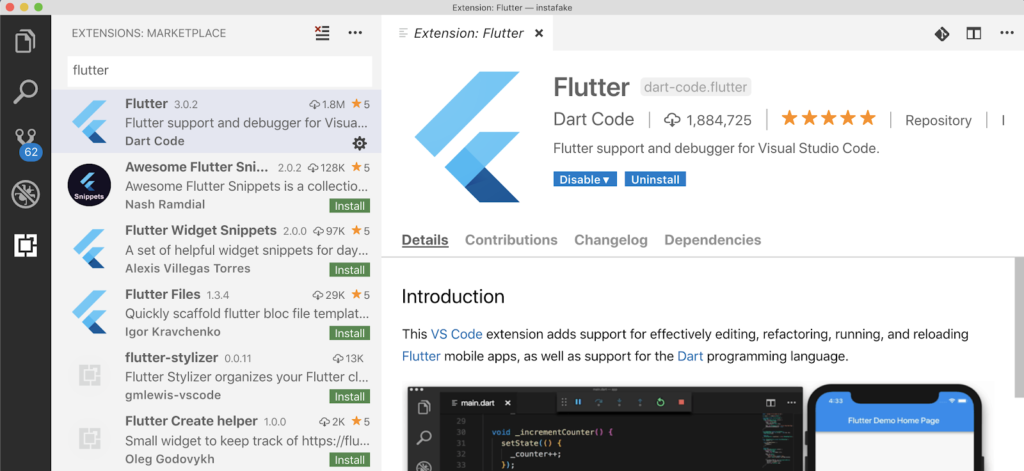
Task: Click the gear icon on Flutter extension
Action: coord(360,143)
